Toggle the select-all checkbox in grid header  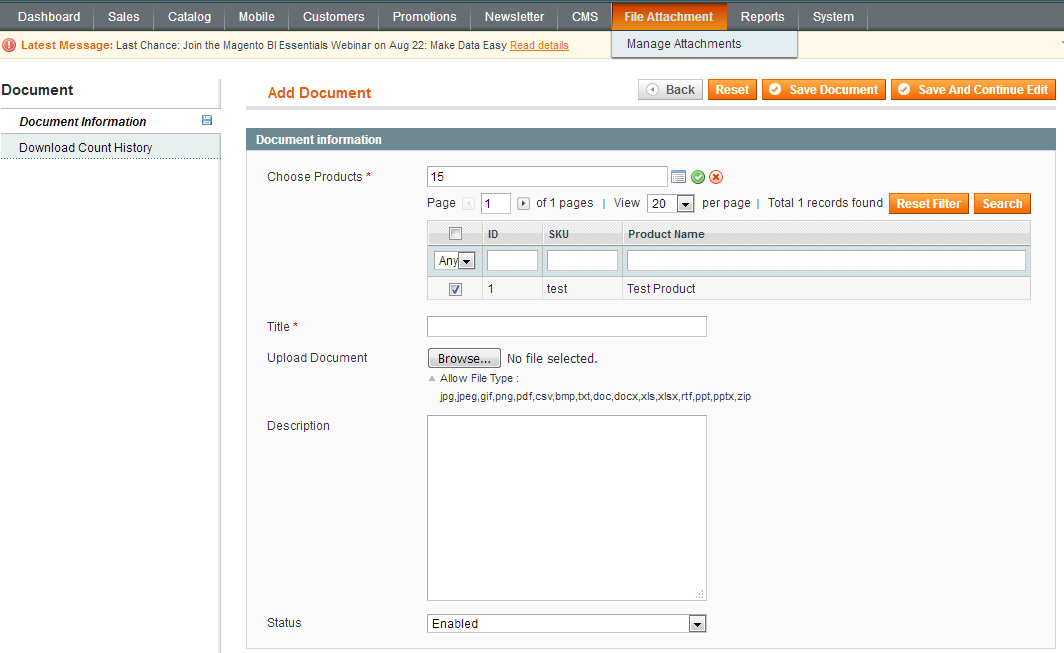coord(455,234)
